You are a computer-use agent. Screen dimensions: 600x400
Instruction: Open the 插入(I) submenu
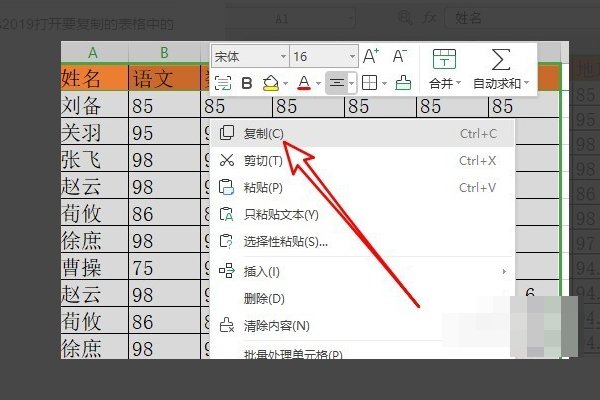(363, 272)
